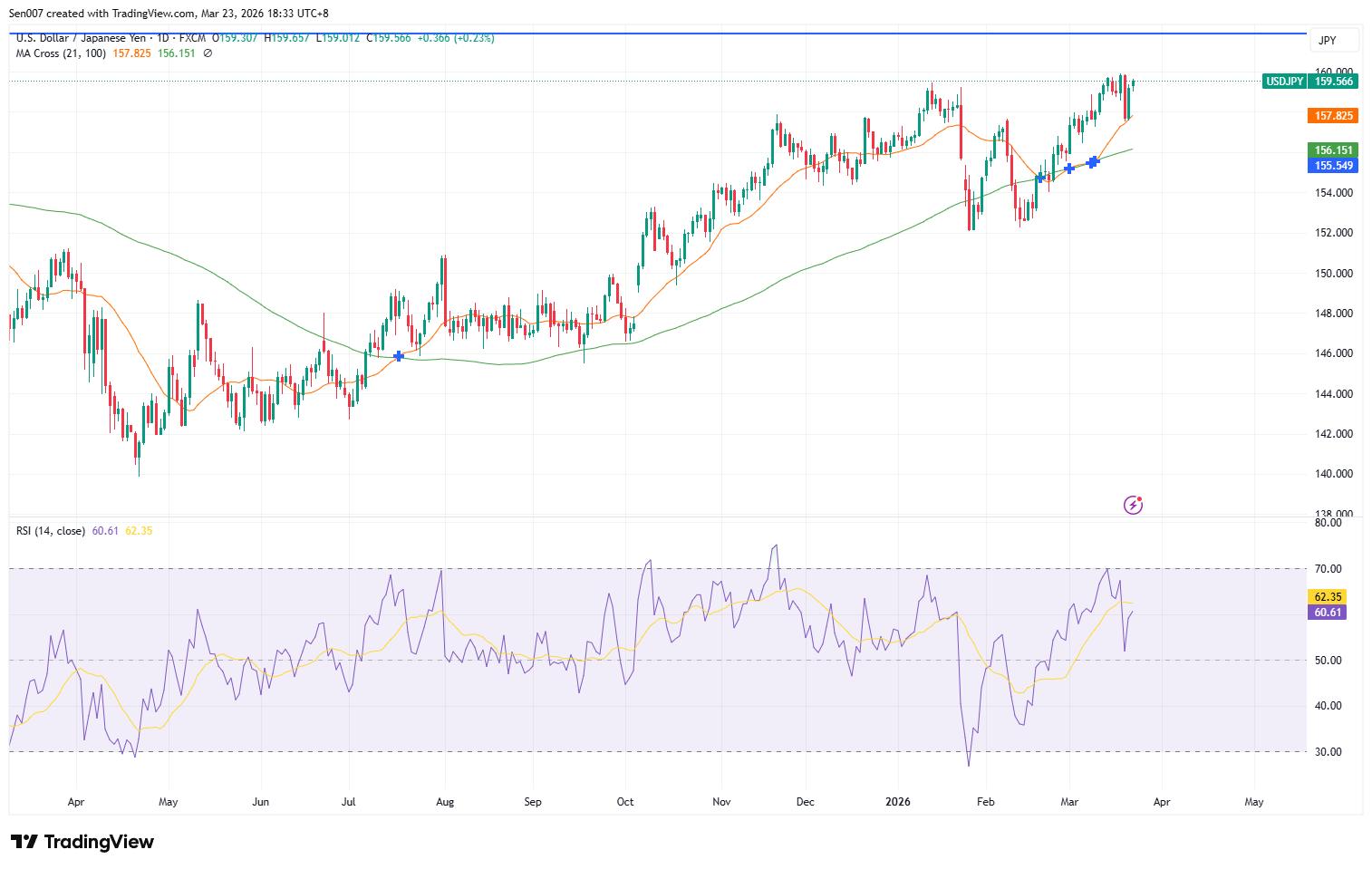
Task: Click the 2026 label on the time axis
Action: click(x=898, y=802)
